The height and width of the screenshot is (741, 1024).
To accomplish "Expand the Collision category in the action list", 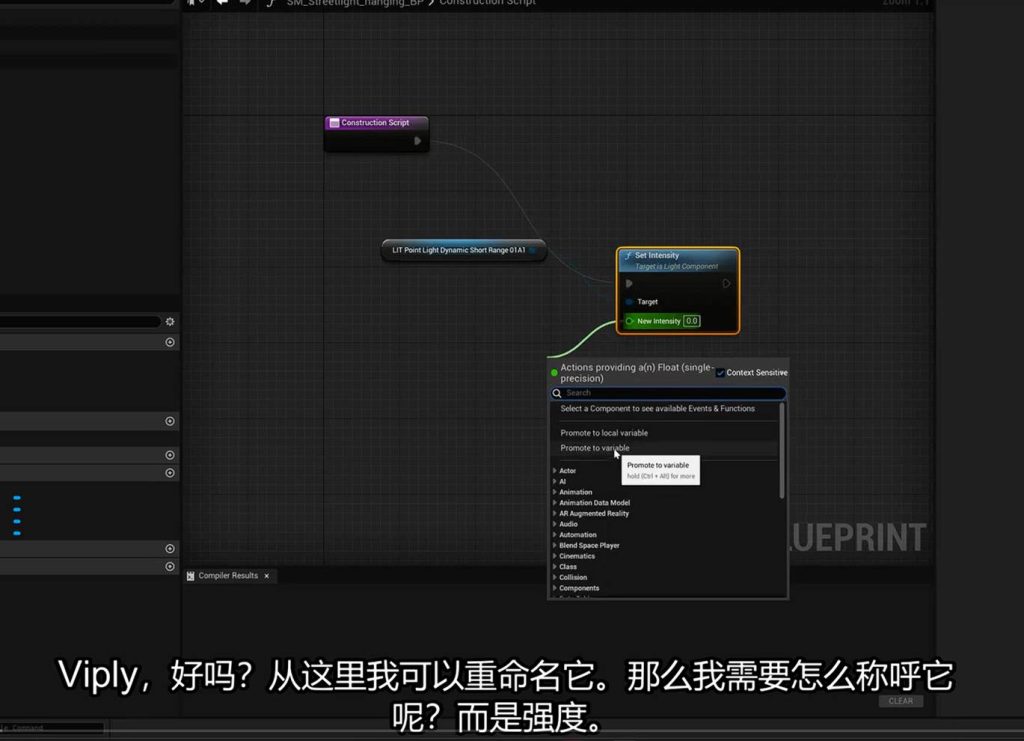I will click(x=555, y=577).
